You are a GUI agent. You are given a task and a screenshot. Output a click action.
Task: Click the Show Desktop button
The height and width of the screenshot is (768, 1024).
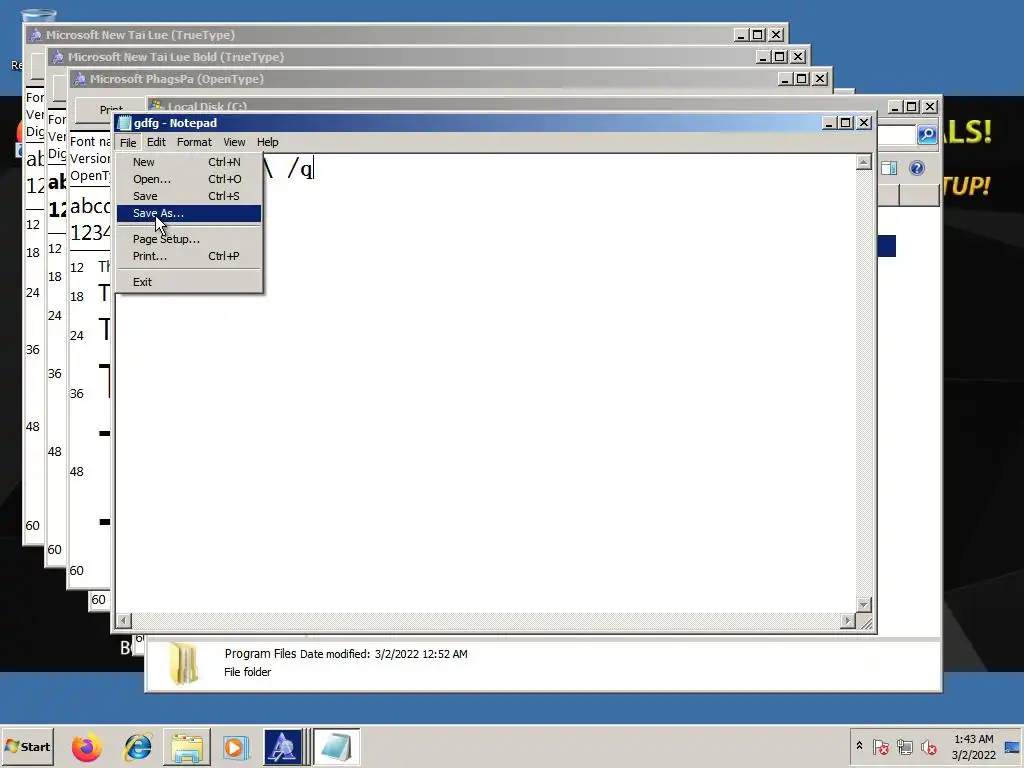[1013, 746]
